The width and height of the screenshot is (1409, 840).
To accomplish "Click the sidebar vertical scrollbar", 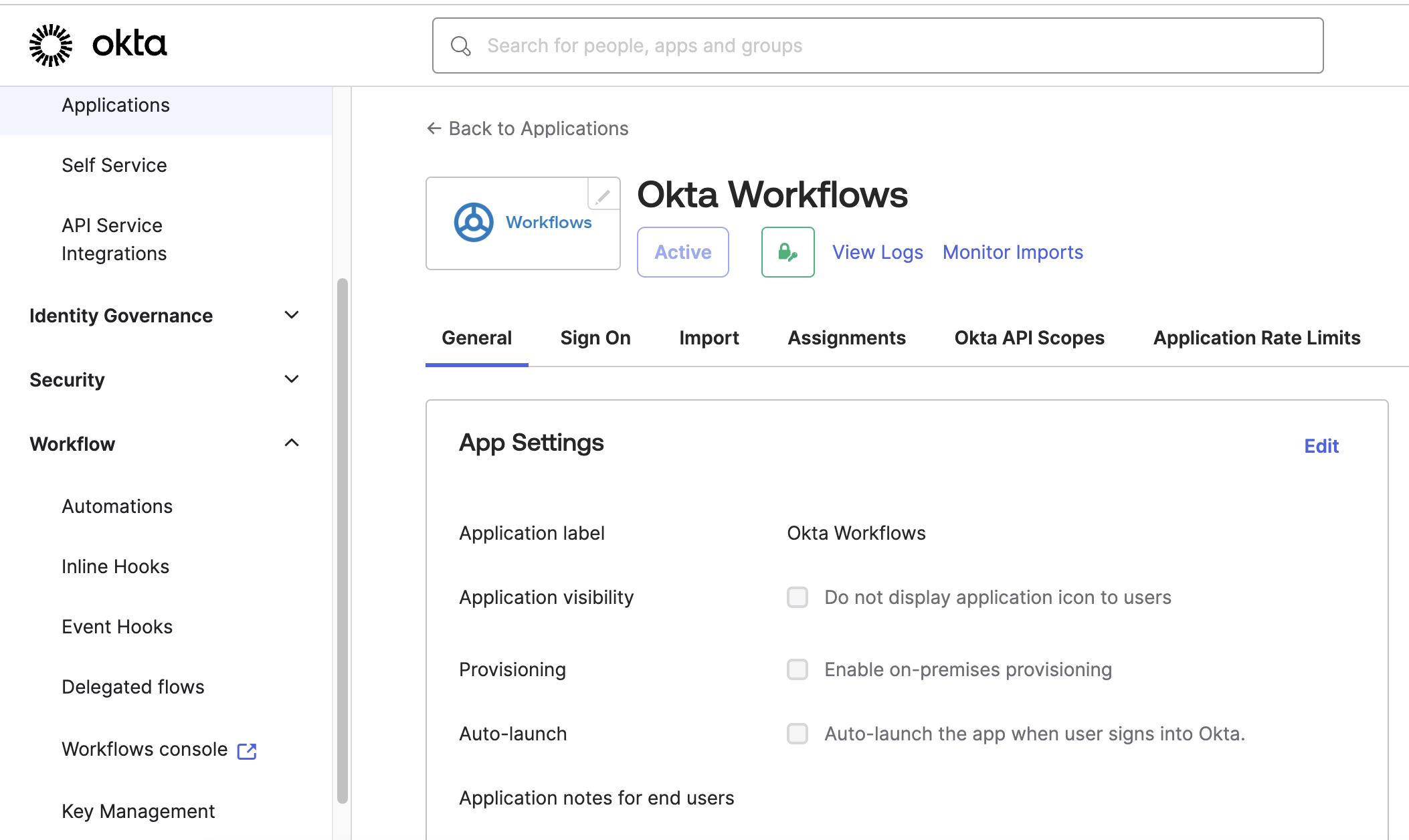I will point(343,539).
